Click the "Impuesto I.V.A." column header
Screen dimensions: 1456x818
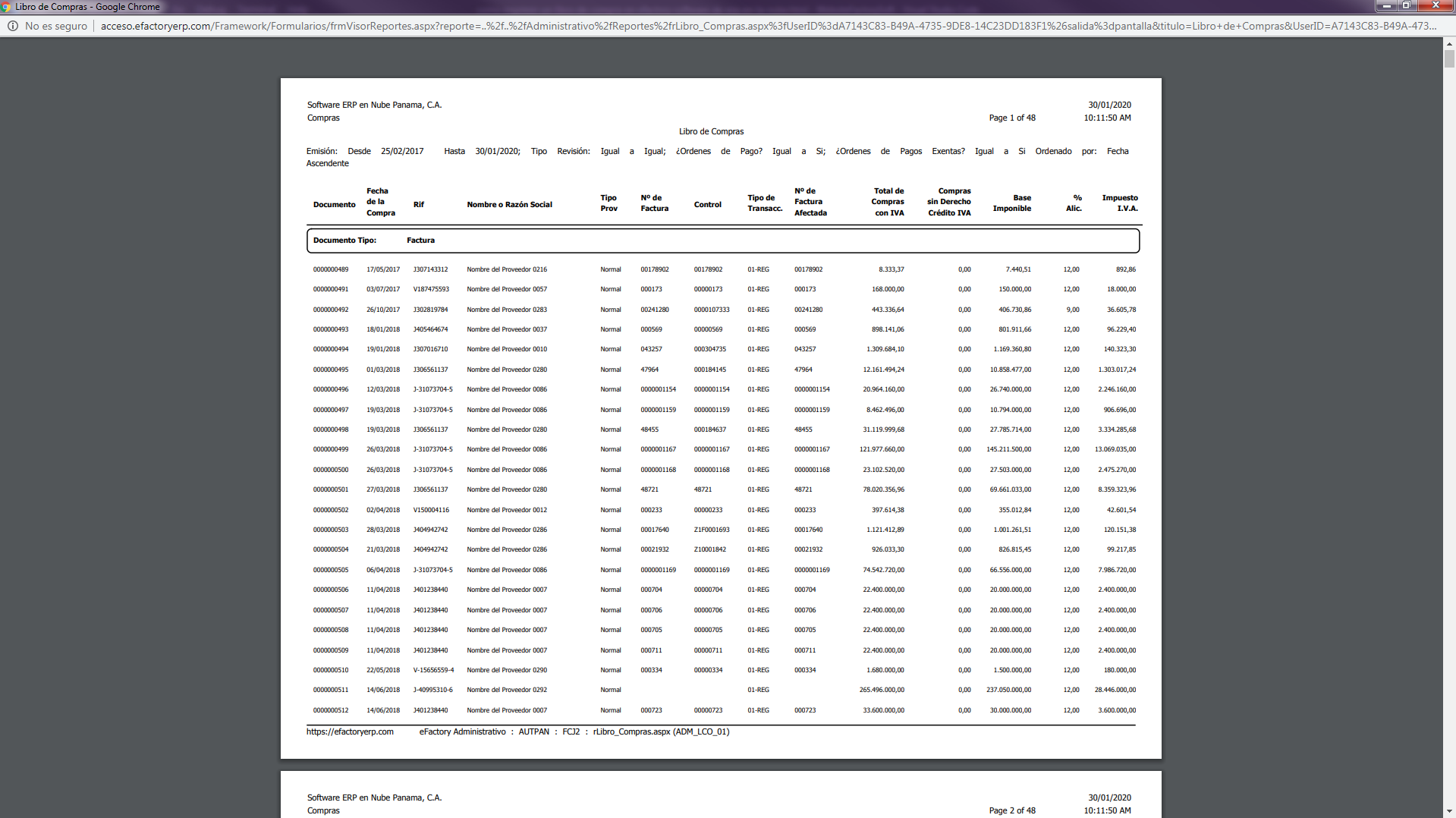point(1120,203)
